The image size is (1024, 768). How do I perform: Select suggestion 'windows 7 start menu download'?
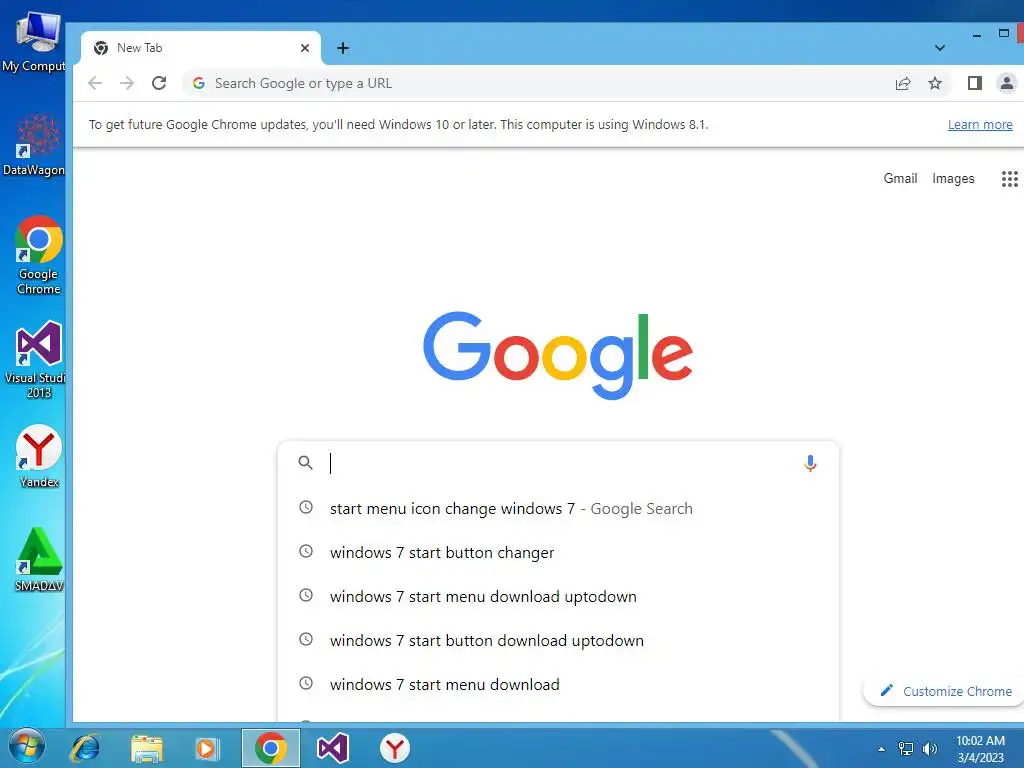click(558, 684)
